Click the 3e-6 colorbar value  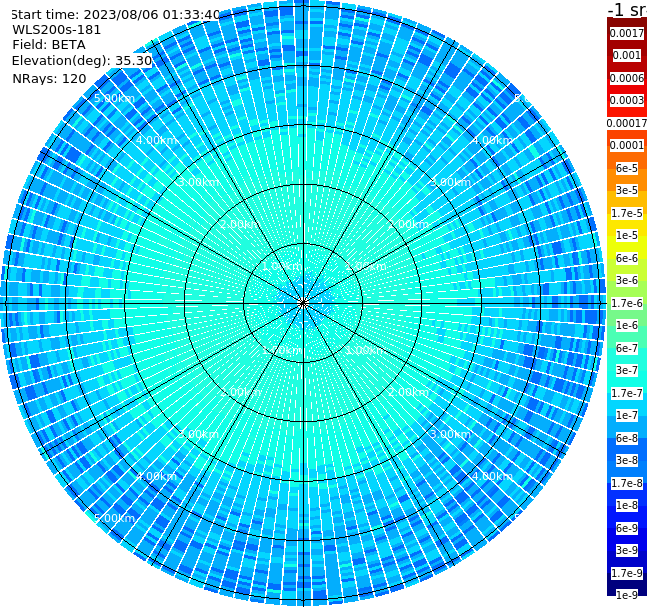point(627,280)
